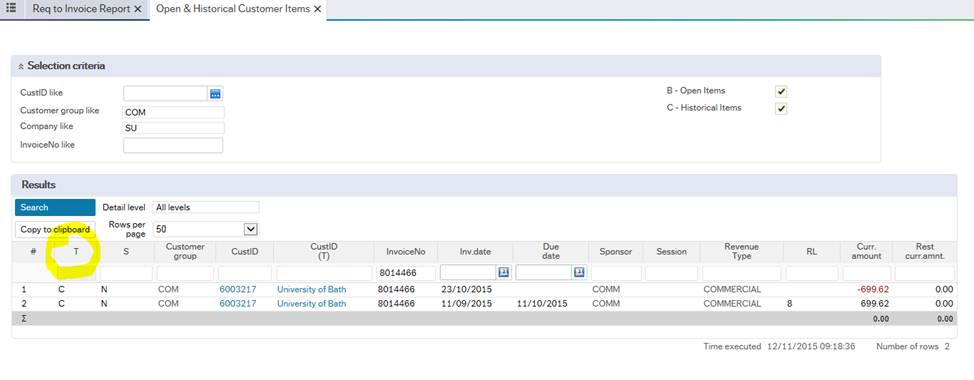The width and height of the screenshot is (974, 380).
Task: Close Open & Historical Customer Items tab
Action: [x=317, y=9]
